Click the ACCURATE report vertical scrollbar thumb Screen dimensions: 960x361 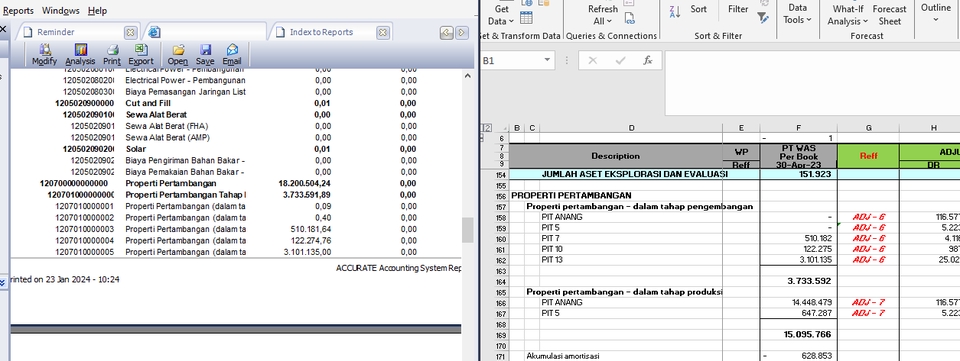click(x=468, y=230)
